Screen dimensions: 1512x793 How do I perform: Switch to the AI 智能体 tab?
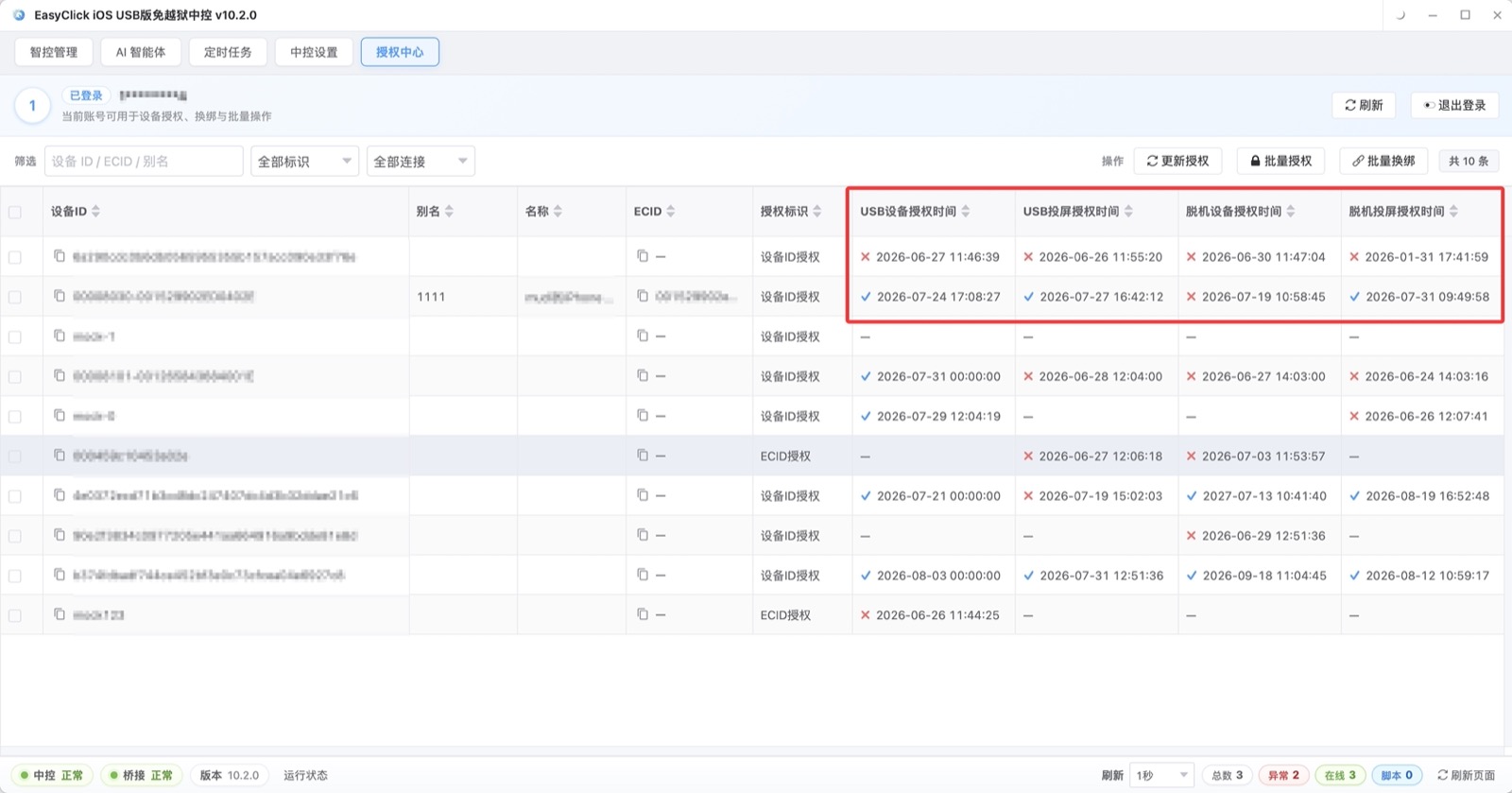point(141,52)
